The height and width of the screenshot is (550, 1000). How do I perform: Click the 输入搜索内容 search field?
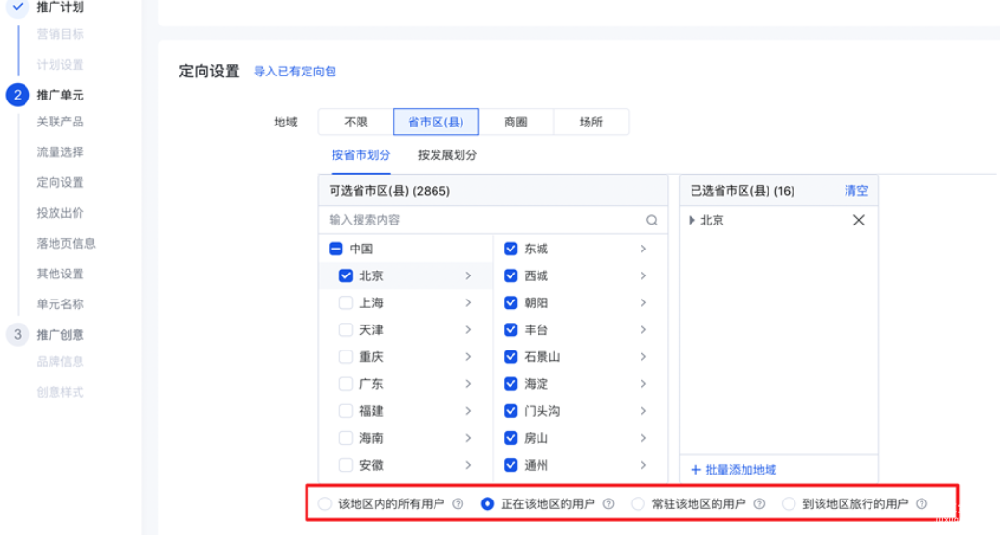(480, 220)
